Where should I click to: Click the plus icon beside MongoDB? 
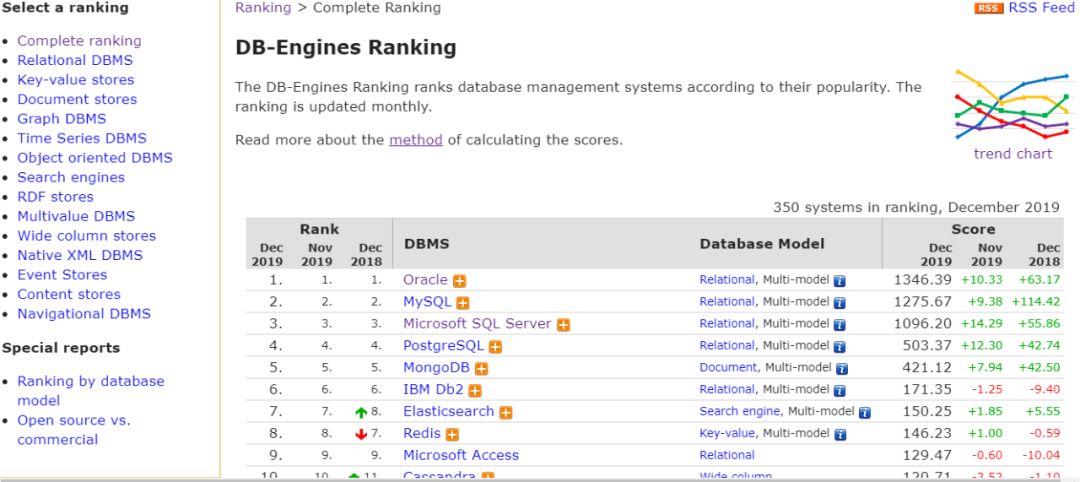pos(482,369)
